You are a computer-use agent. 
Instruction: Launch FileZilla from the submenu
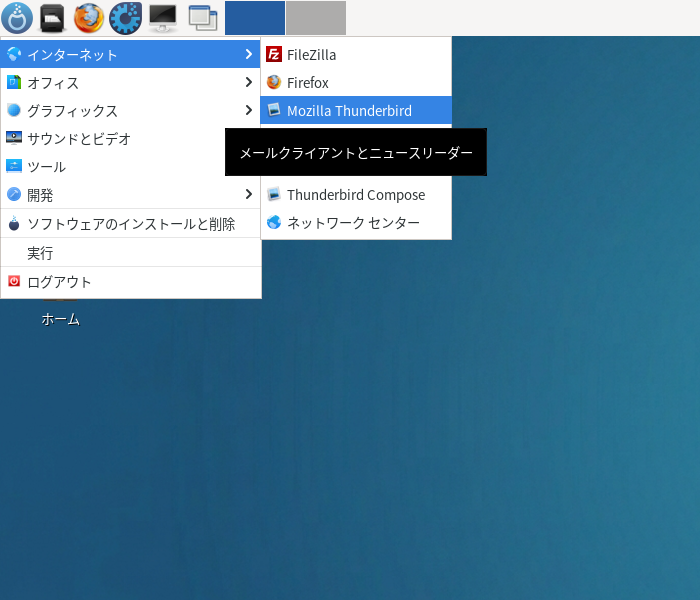[356, 54]
